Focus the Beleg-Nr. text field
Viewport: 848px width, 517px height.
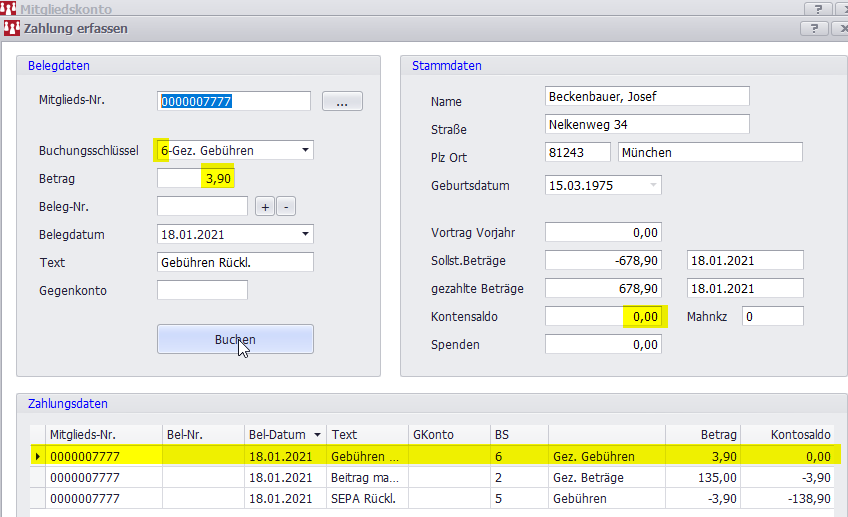pyautogui.click(x=202, y=207)
